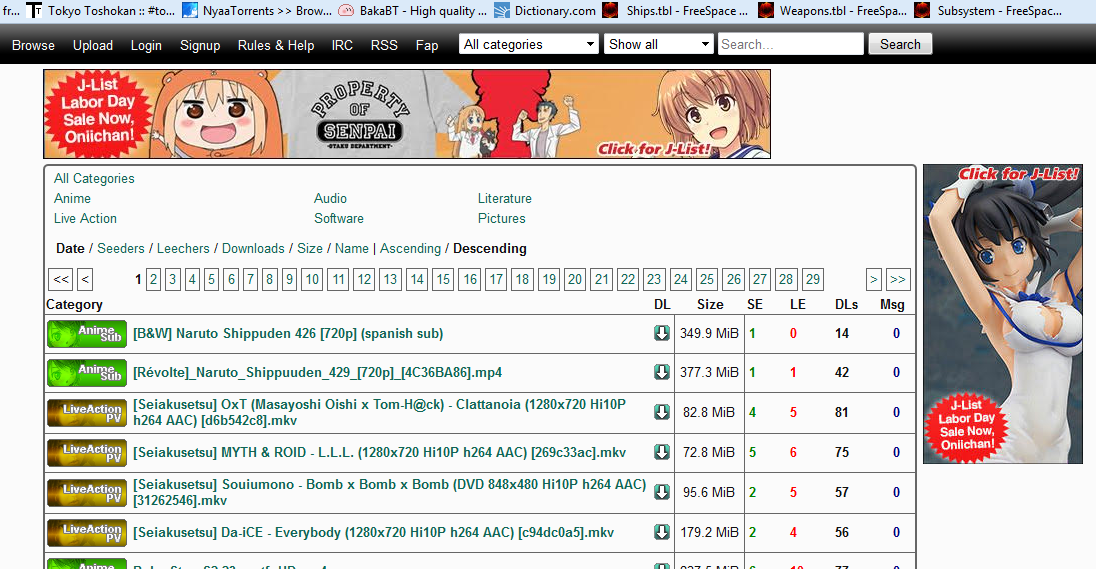Sort by Leechers

(x=183, y=248)
